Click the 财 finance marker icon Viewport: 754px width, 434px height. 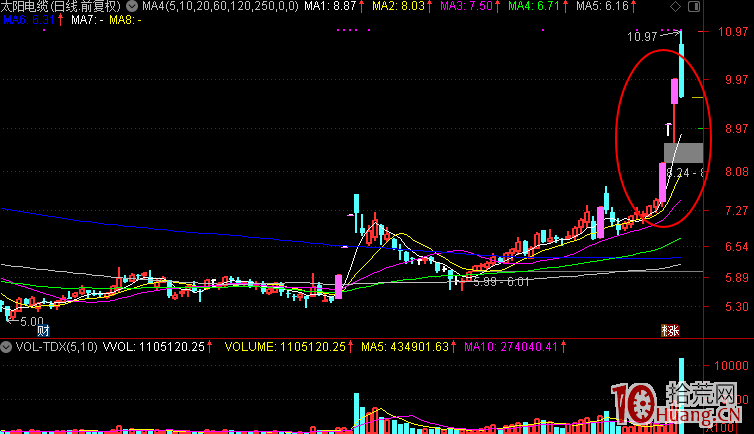coord(43,331)
